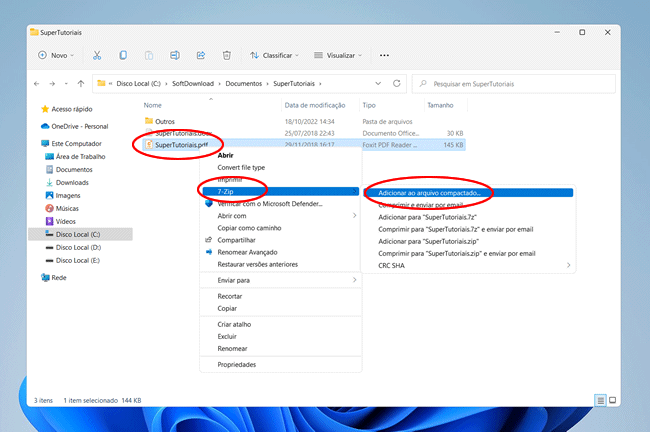Open the Outros folder
The width and height of the screenshot is (650, 432).
[x=165, y=121]
